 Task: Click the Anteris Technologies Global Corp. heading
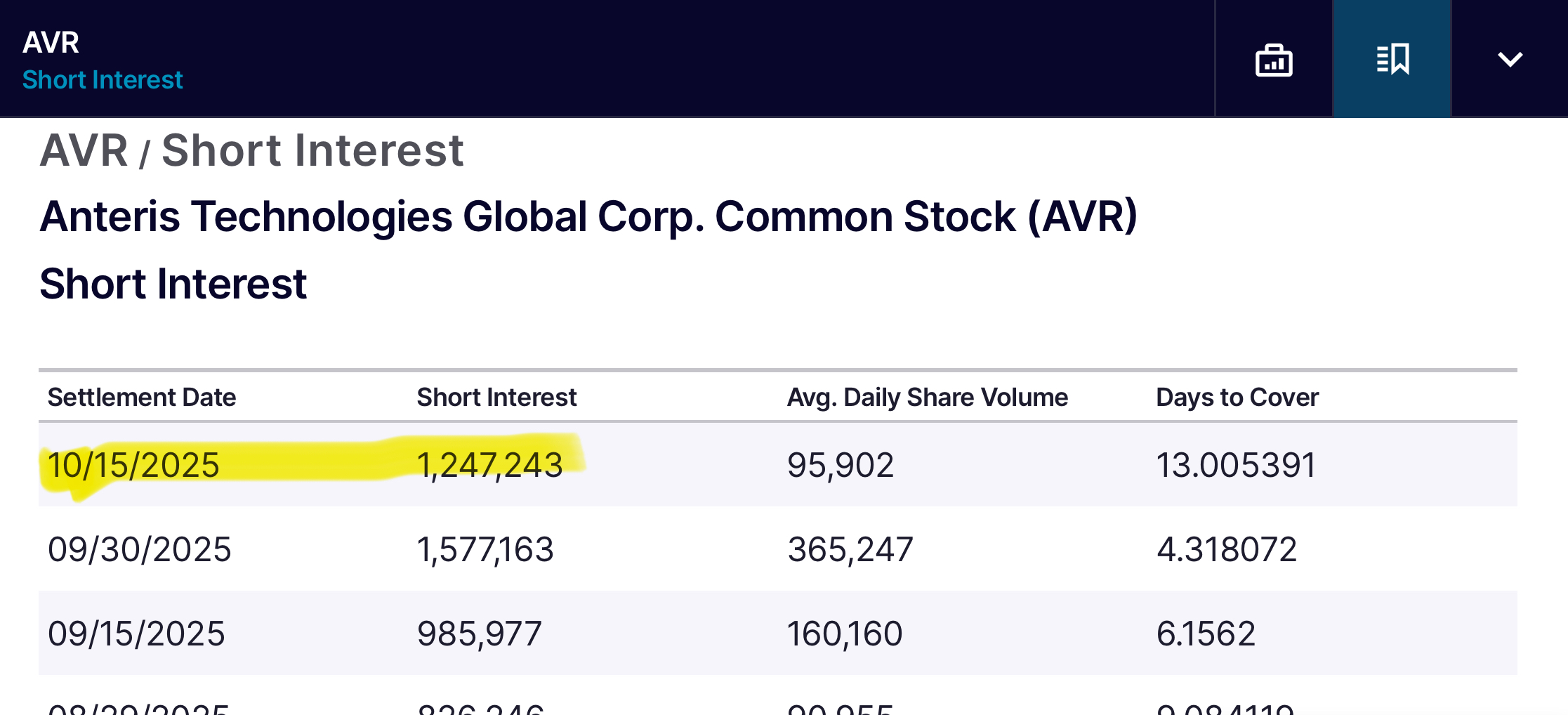pos(588,216)
